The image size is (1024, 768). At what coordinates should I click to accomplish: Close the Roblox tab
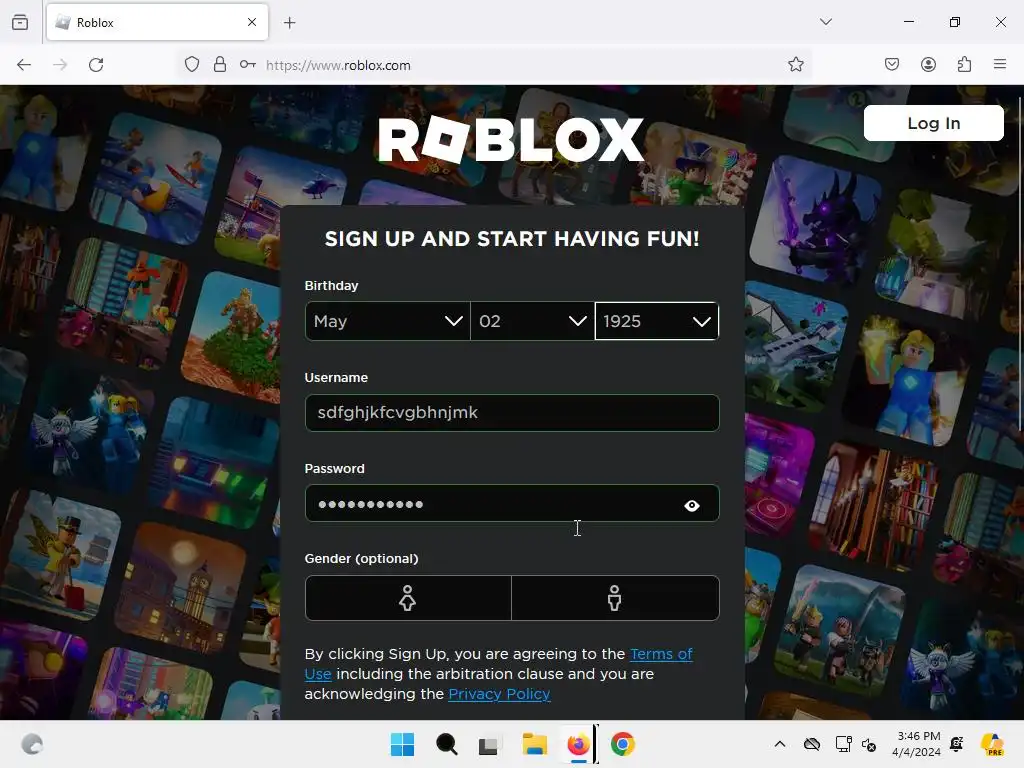pos(252,22)
